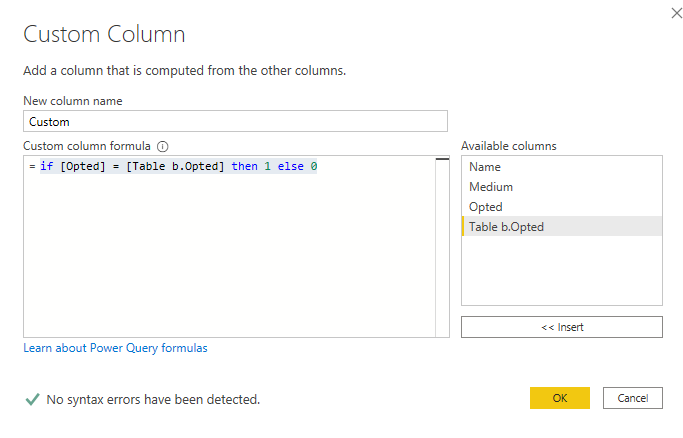The width and height of the screenshot is (683, 438).
Task: Select Table b.Opted in Available columns
Action: [x=562, y=227]
